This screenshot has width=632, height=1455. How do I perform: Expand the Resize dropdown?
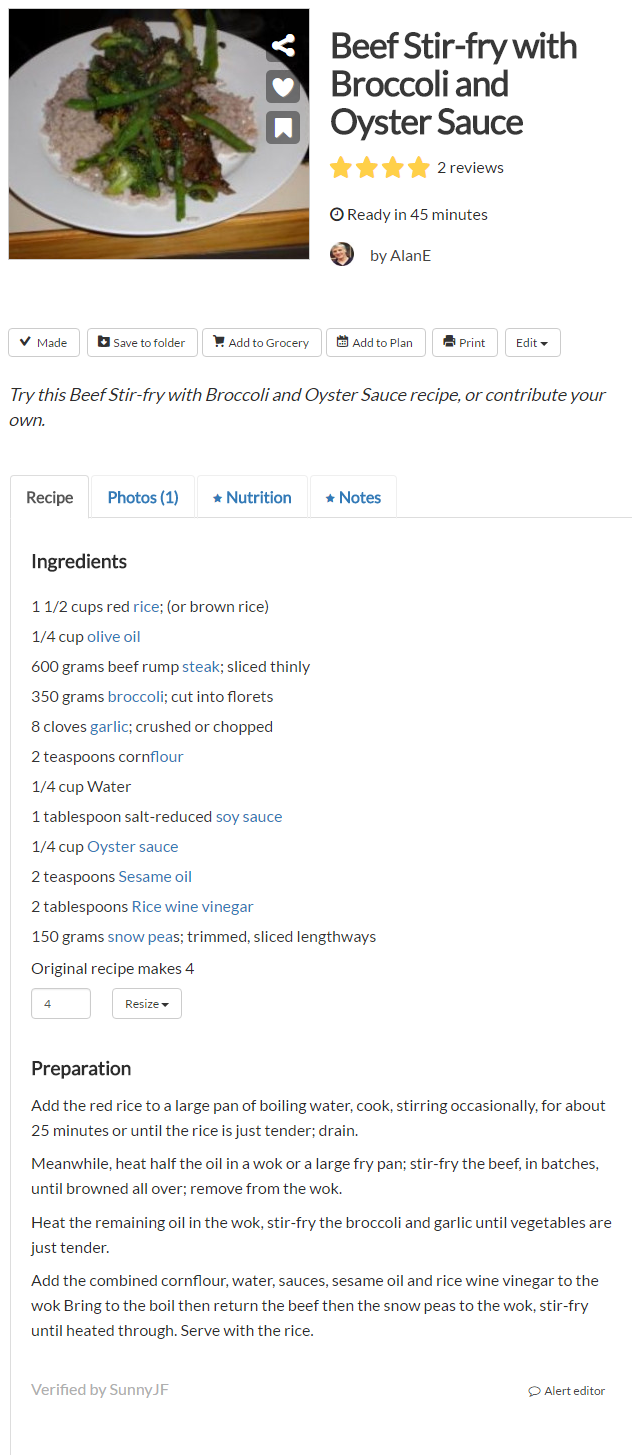(x=146, y=1004)
